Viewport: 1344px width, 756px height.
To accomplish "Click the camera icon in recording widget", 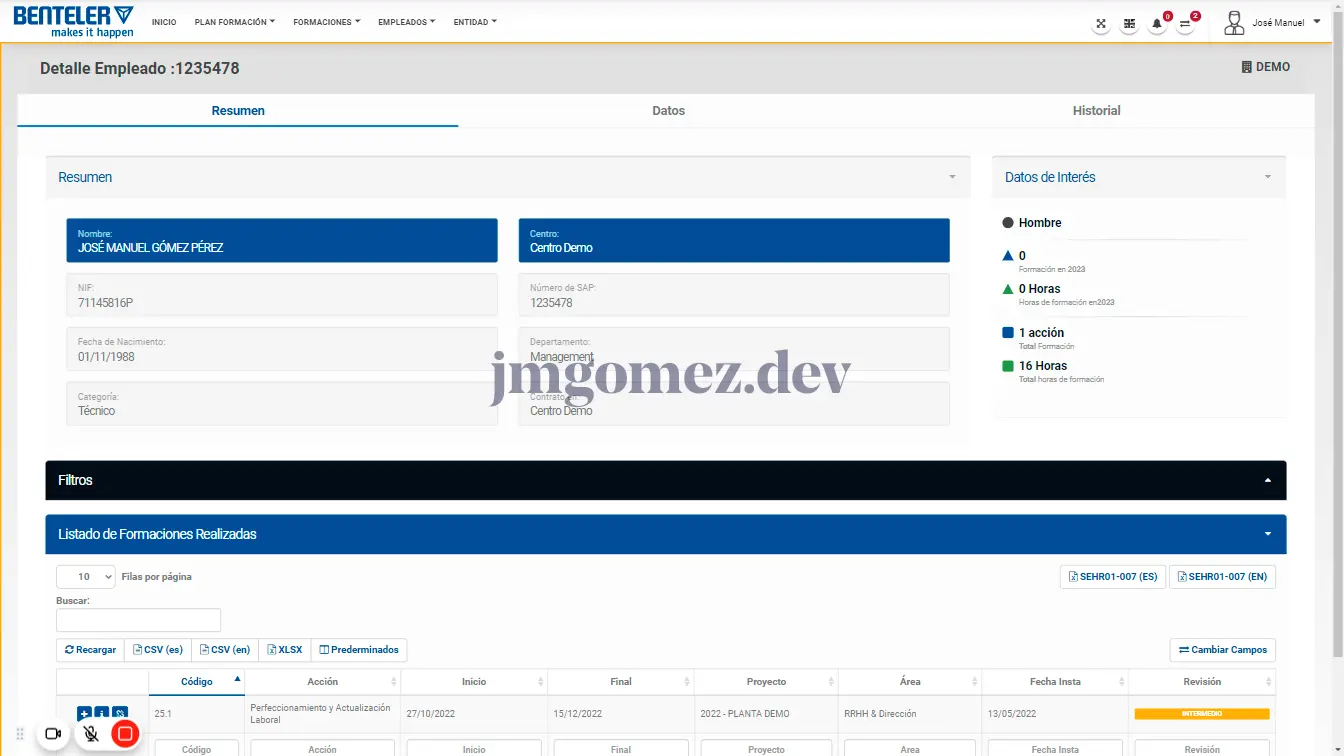I will [x=53, y=734].
